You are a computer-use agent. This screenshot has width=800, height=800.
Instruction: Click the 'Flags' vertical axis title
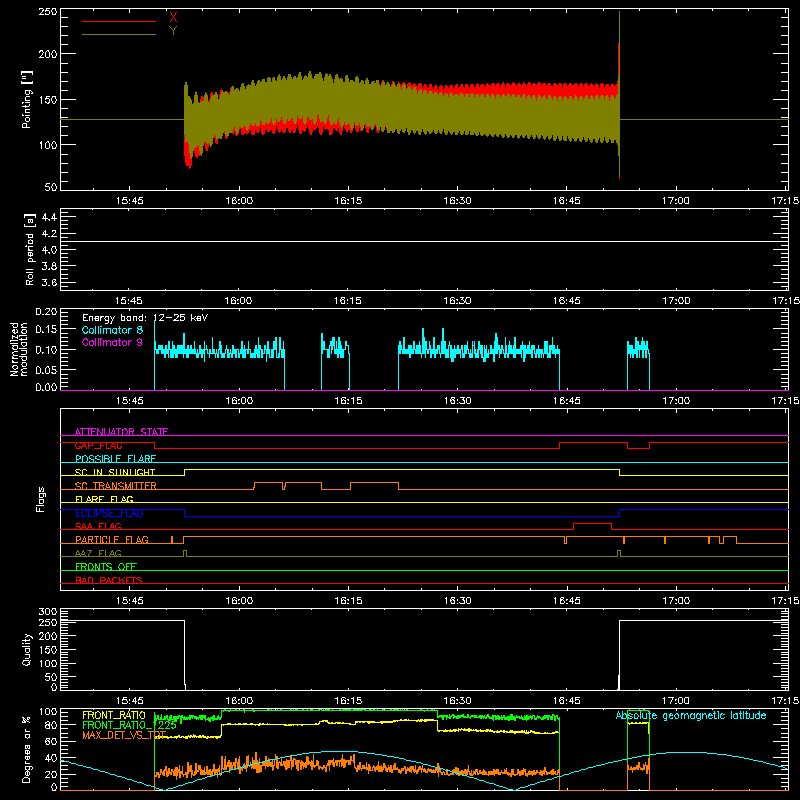(41, 499)
